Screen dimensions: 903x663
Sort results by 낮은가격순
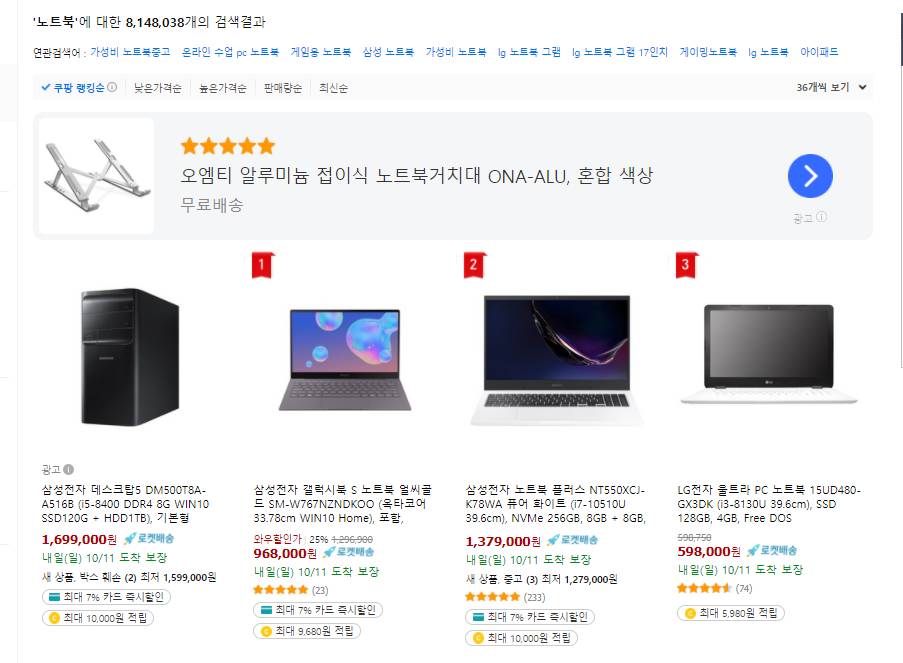pos(157,88)
